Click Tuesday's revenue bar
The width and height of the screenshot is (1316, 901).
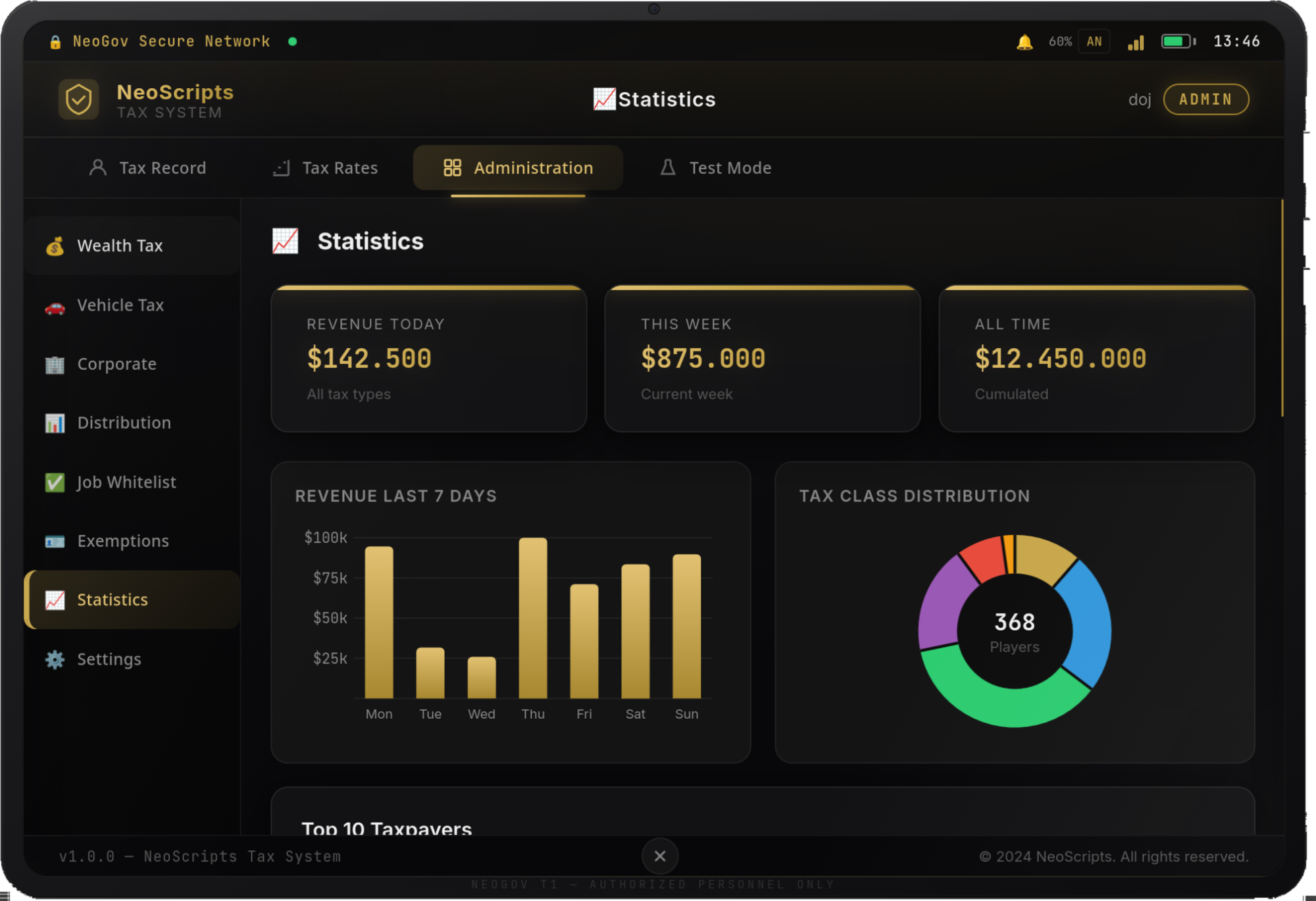[x=430, y=673]
